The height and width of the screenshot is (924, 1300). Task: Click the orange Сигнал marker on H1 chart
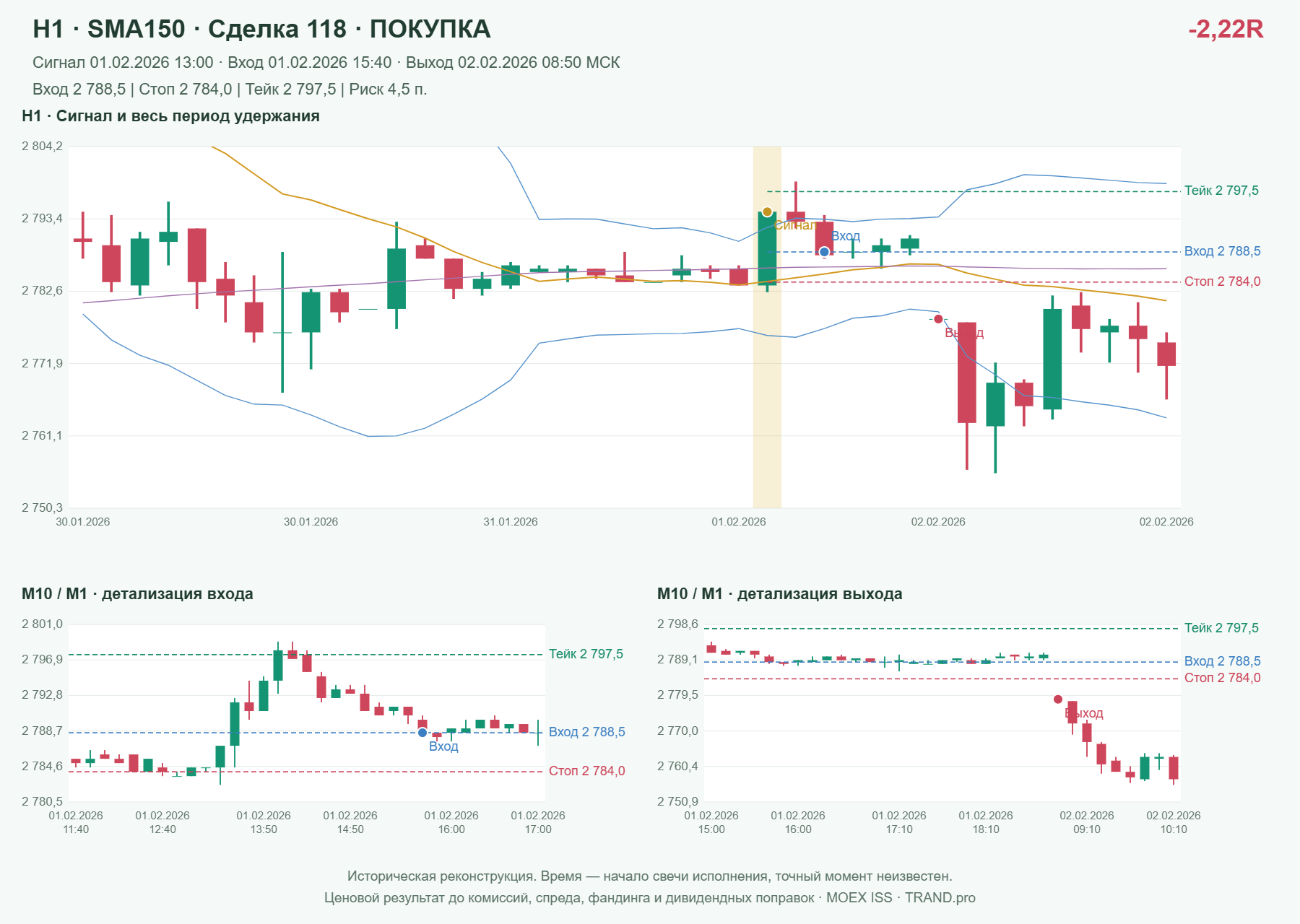coord(767,212)
